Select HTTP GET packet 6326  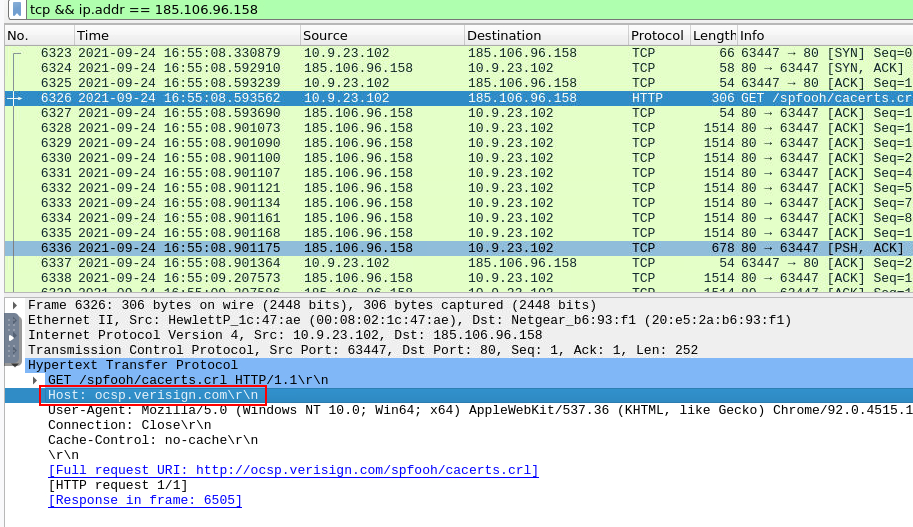(x=459, y=98)
